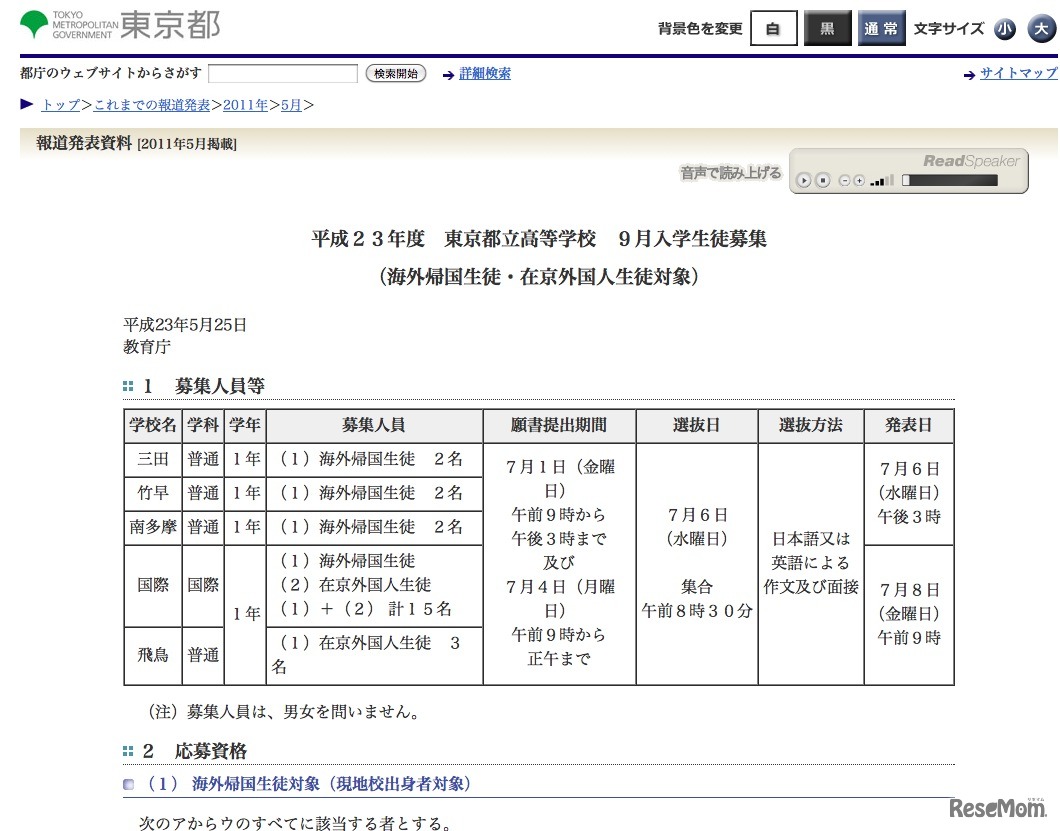Enlarge text using the 大 font size icon
Viewport: 1060px width, 831px height.
(x=1040, y=29)
